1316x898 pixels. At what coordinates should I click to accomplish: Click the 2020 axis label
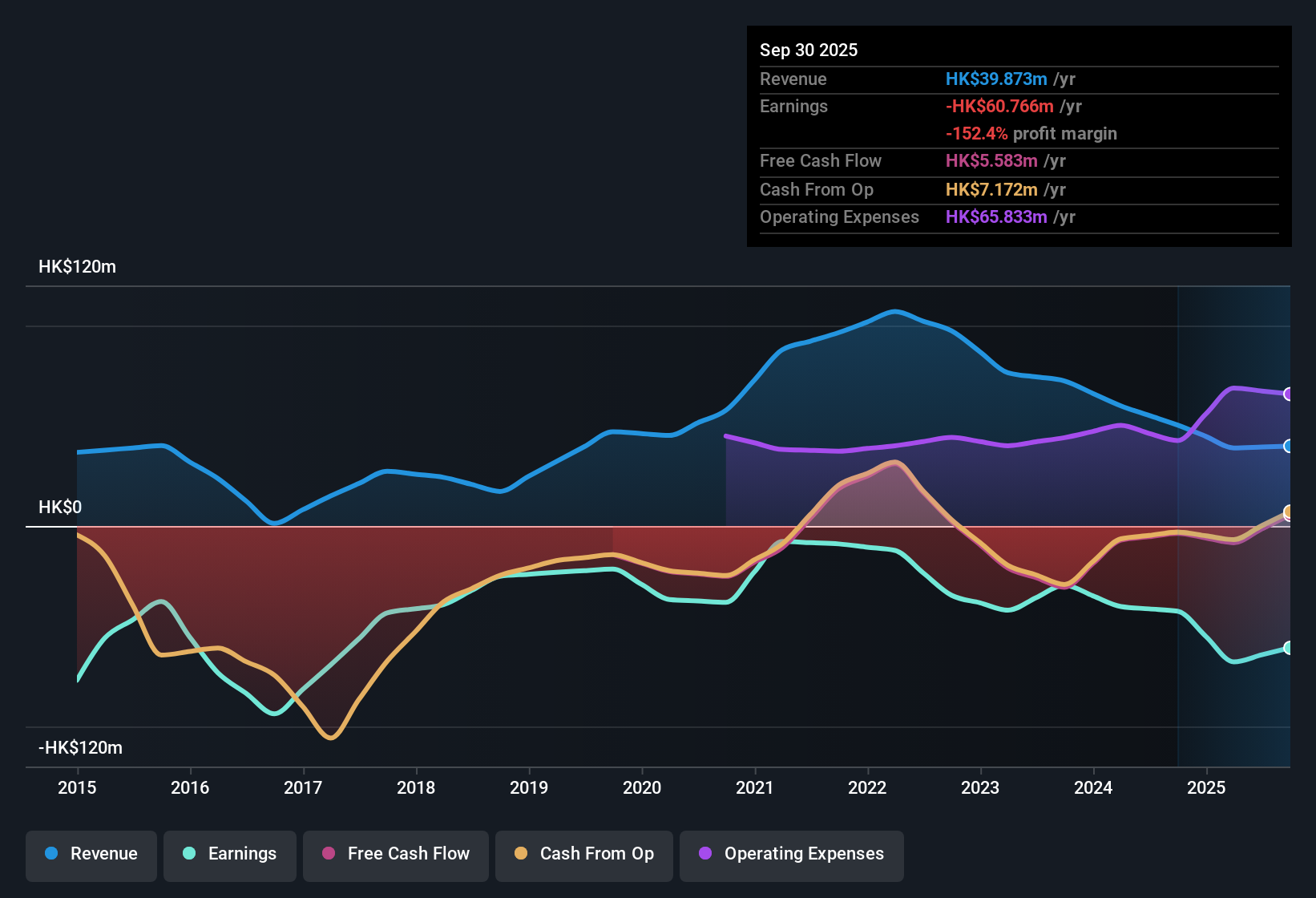point(642,788)
